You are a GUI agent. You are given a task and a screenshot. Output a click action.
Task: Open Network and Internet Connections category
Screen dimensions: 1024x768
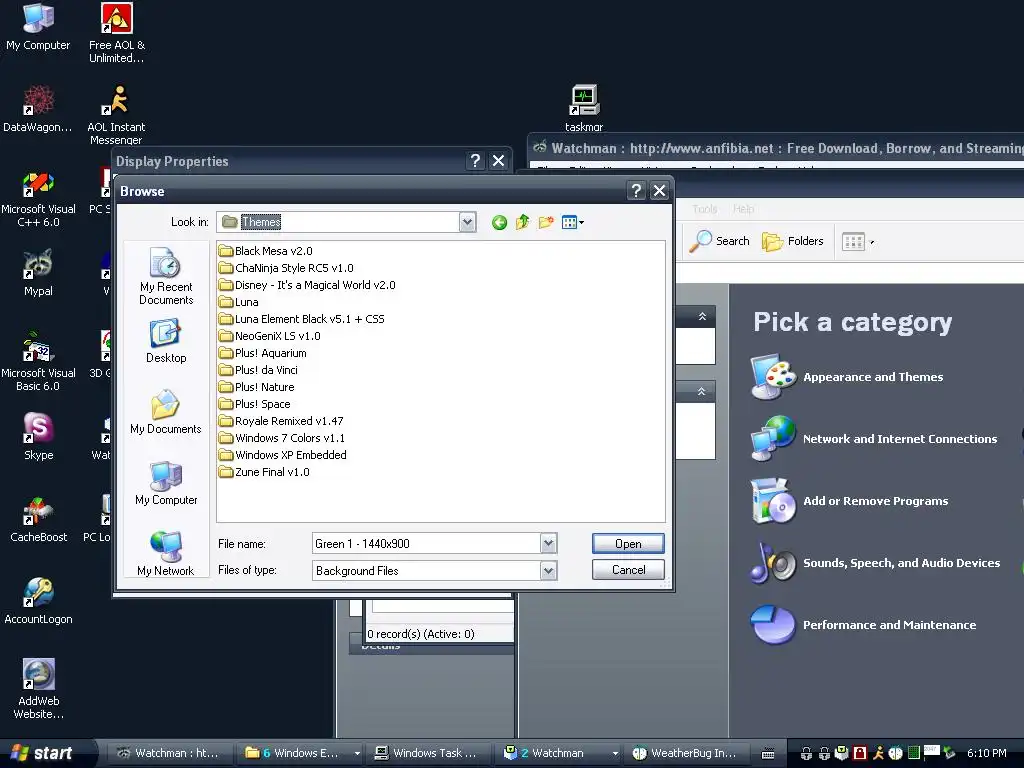tap(874, 439)
